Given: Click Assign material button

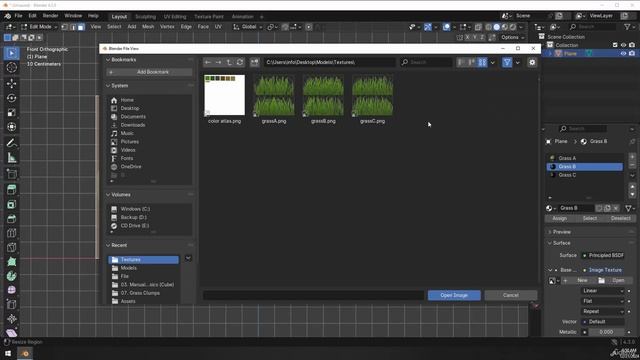Looking at the screenshot, I should click(x=559, y=218).
